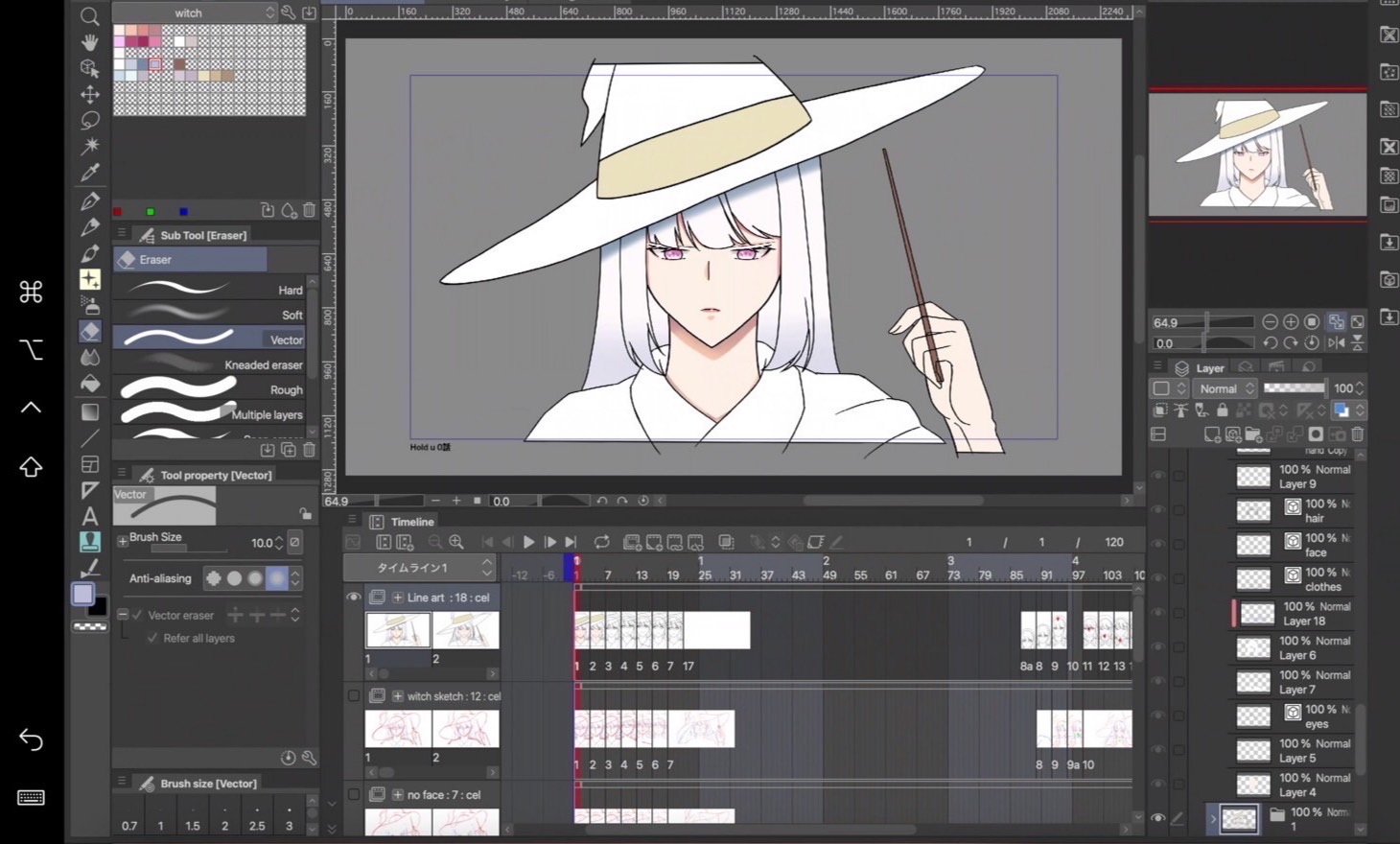Screen dimensions: 1400x844
Task: Select the Operation object cube tool
Action: 90,68
